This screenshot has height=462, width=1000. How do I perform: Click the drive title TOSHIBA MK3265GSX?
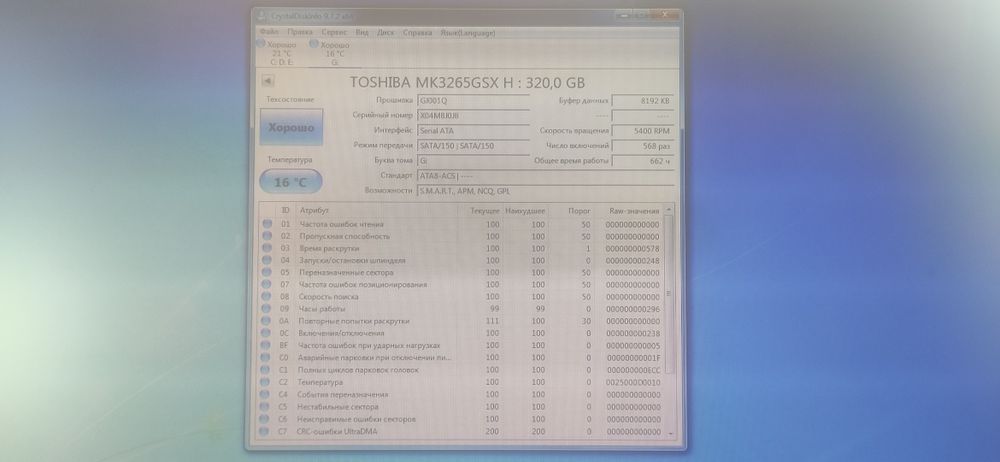click(x=467, y=82)
